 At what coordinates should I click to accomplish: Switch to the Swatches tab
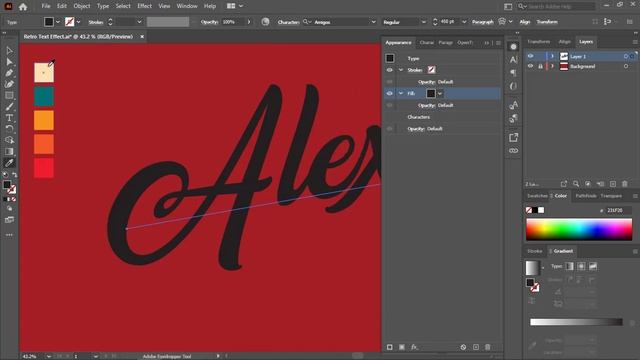[537, 196]
